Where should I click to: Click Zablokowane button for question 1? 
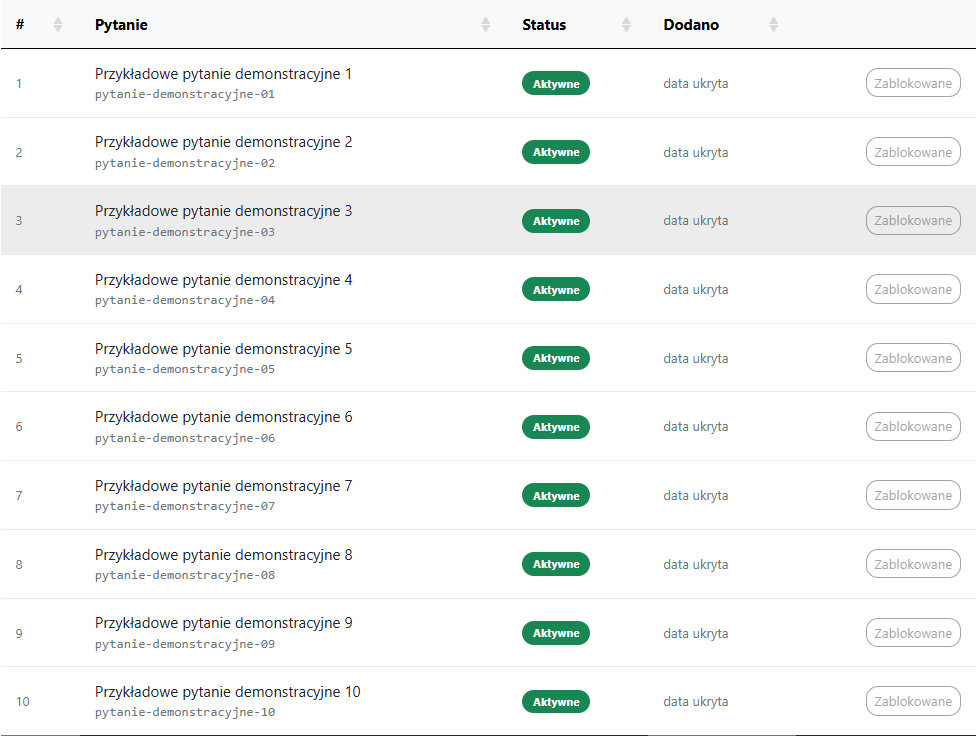913,83
